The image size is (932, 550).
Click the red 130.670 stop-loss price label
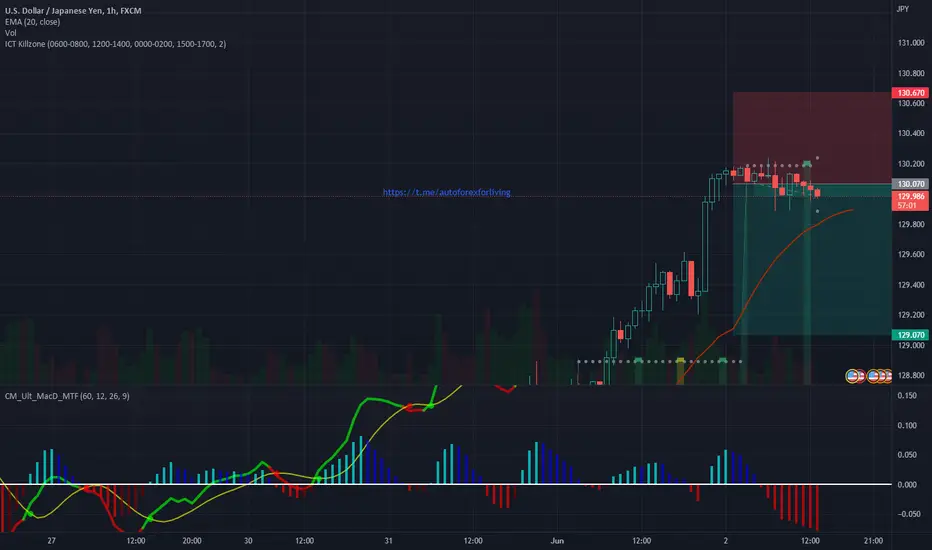click(911, 93)
